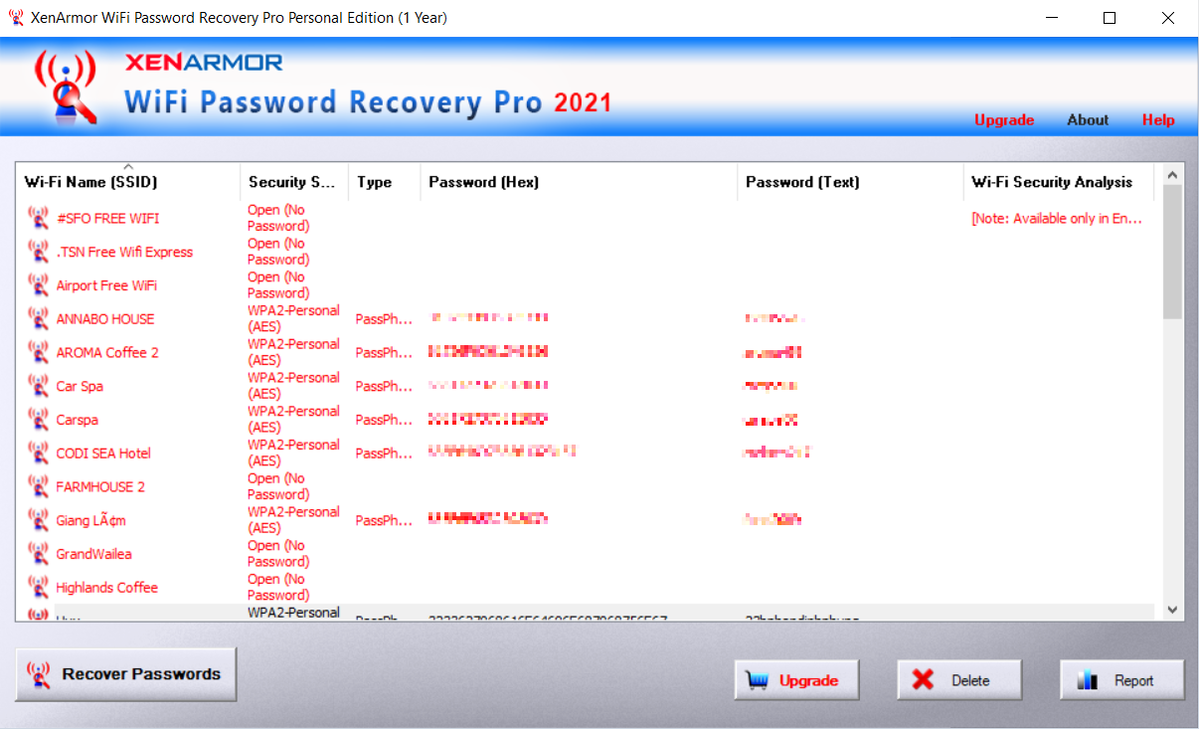The height and width of the screenshot is (729, 1199).
Task: Click the bar chart icon on Report button
Action: click(x=1088, y=681)
